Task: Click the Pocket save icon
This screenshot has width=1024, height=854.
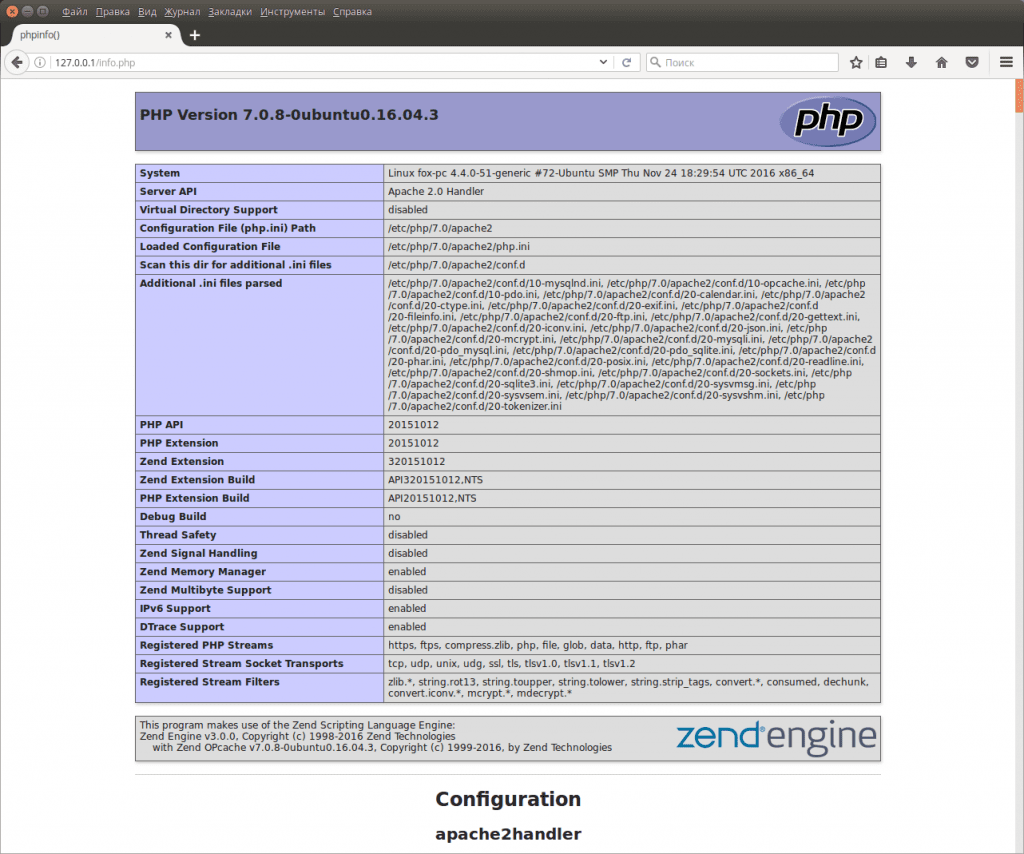Action: click(x=971, y=62)
